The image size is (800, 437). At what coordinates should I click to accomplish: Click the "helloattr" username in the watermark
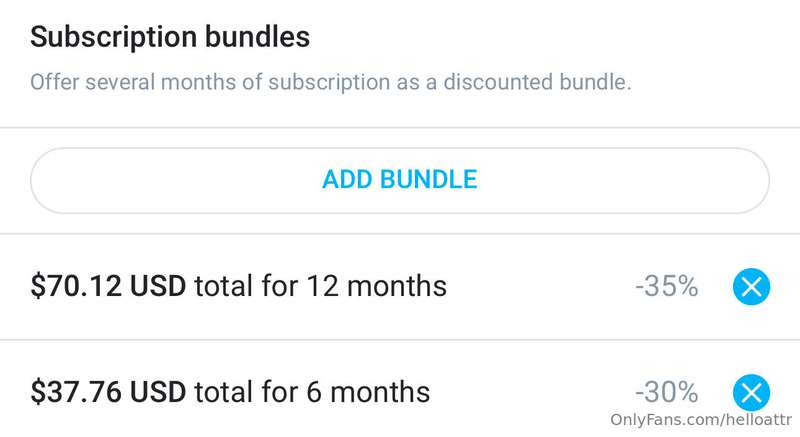[756, 422]
